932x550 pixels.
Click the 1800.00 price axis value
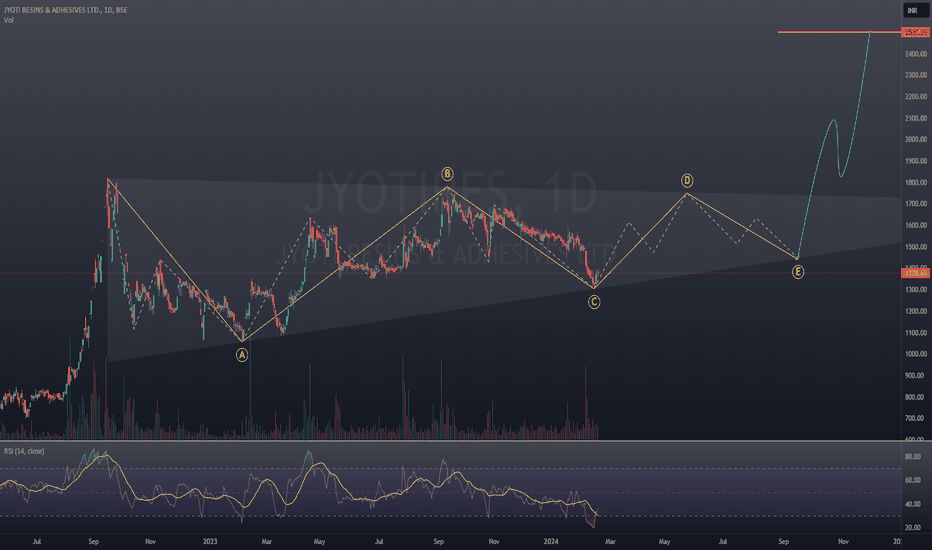coord(916,183)
